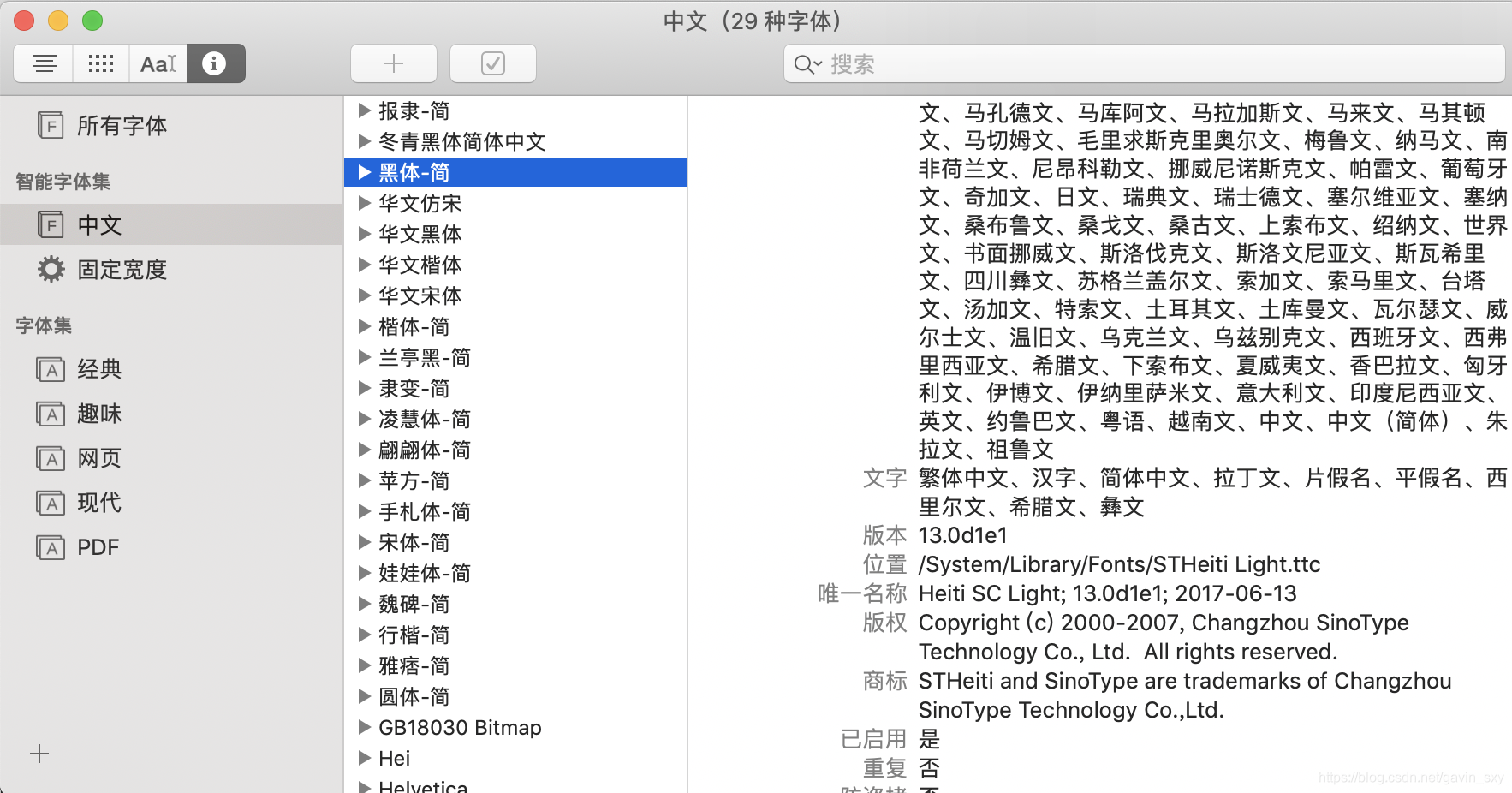Screen dimensions: 1512x793
Task: Open the 固定宽度 smart collection
Action: click(x=171, y=270)
